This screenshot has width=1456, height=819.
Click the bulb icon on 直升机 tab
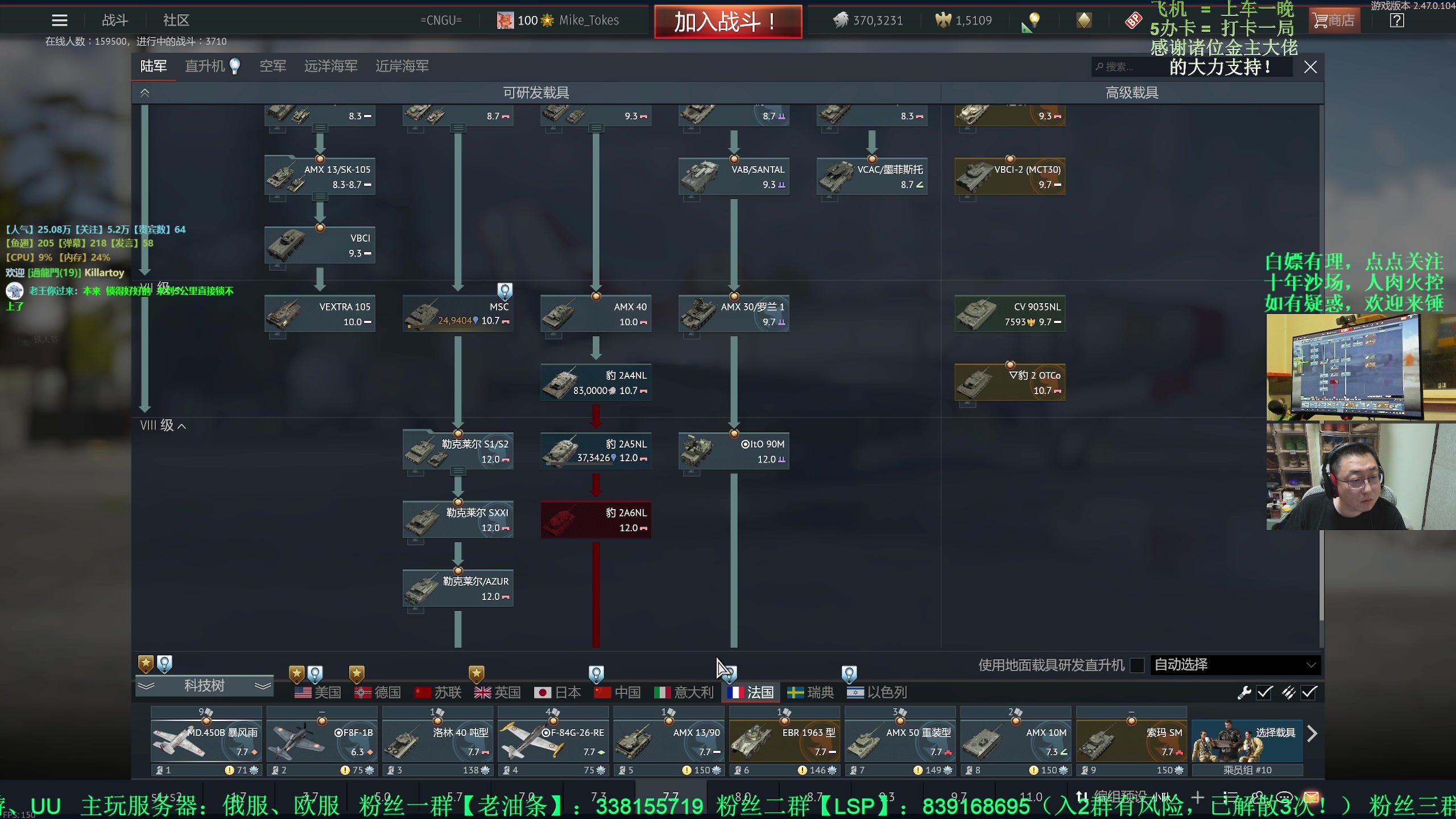point(234,66)
